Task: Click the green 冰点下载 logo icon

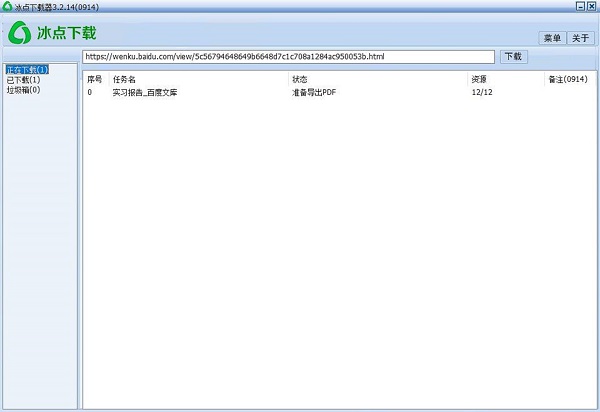Action: [x=20, y=33]
